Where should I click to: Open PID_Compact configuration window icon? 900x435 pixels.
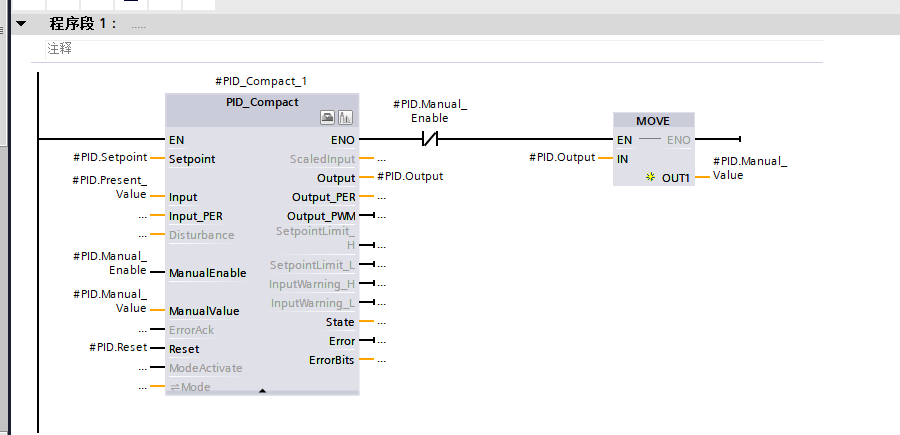point(328,118)
